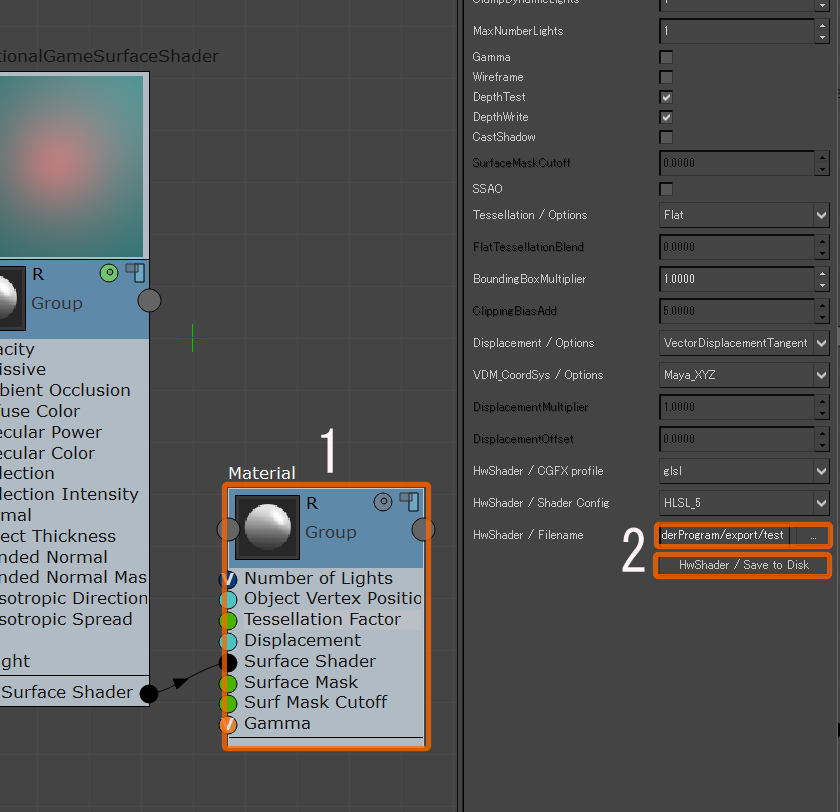This screenshot has width=840, height=812.
Task: Click the Tessellation Factor green input port
Action: (x=228, y=620)
